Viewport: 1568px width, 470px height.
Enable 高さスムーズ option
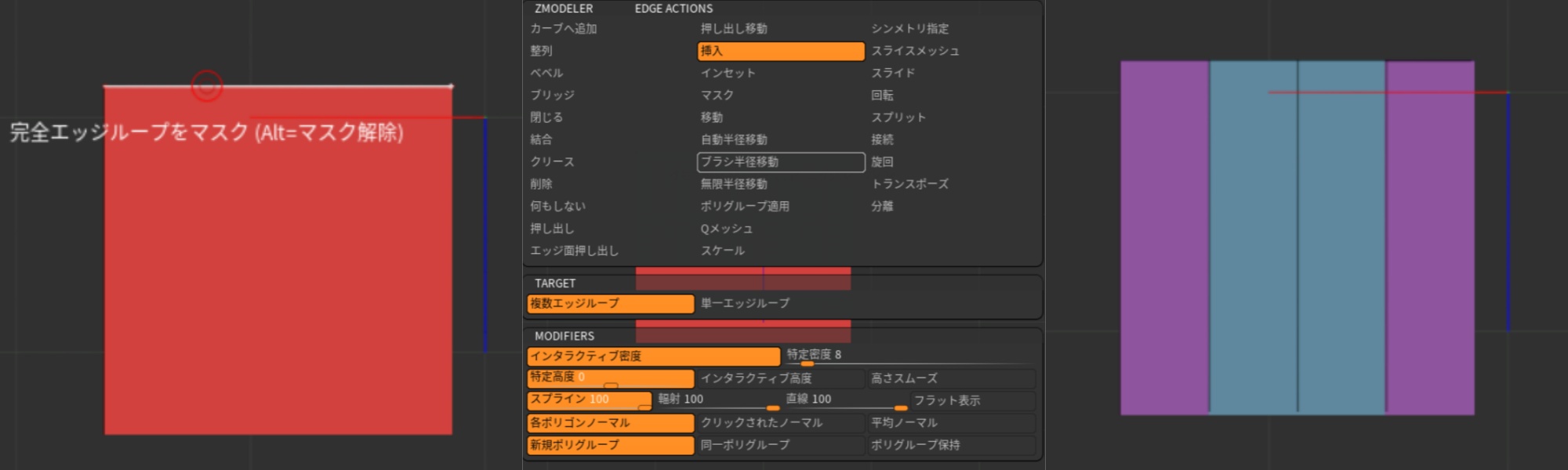pyautogui.click(x=951, y=378)
